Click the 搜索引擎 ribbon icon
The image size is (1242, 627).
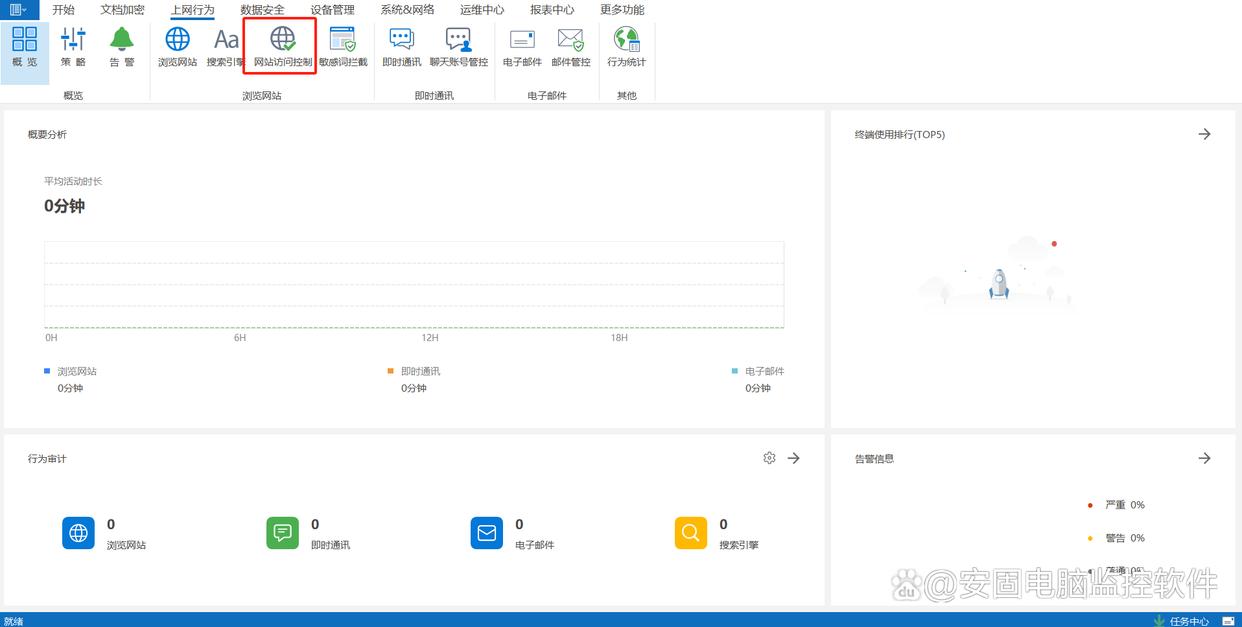(x=226, y=47)
